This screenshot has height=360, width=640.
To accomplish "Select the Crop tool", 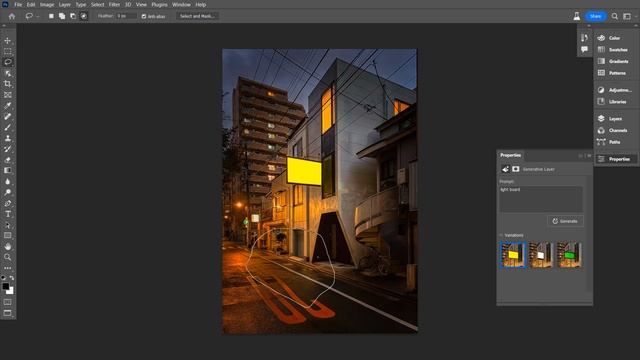I will (8, 84).
